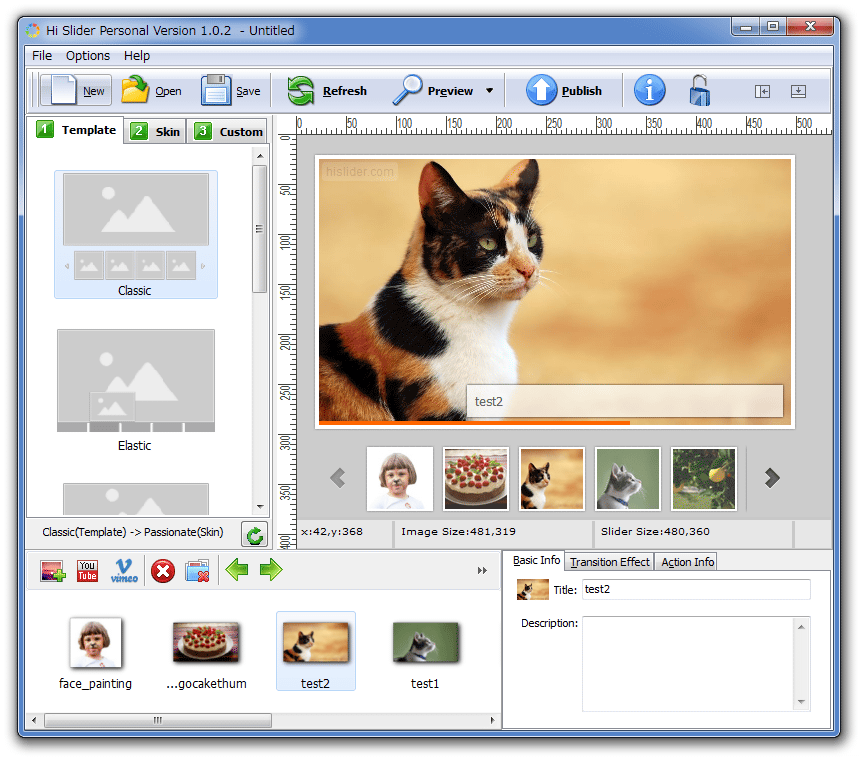
Task: Click the lemon tree thumbnail in preview
Action: [704, 479]
